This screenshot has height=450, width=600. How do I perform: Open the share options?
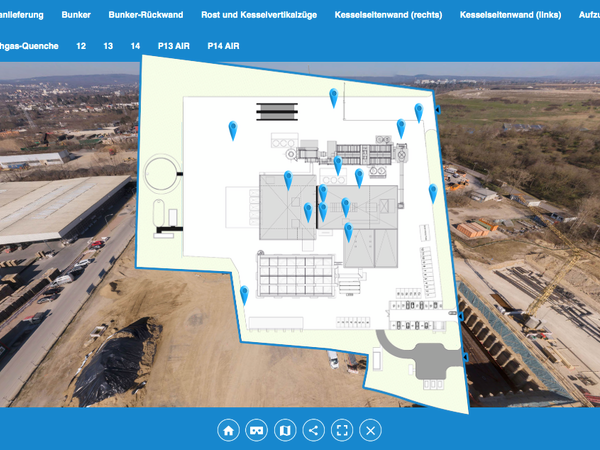coord(314,430)
